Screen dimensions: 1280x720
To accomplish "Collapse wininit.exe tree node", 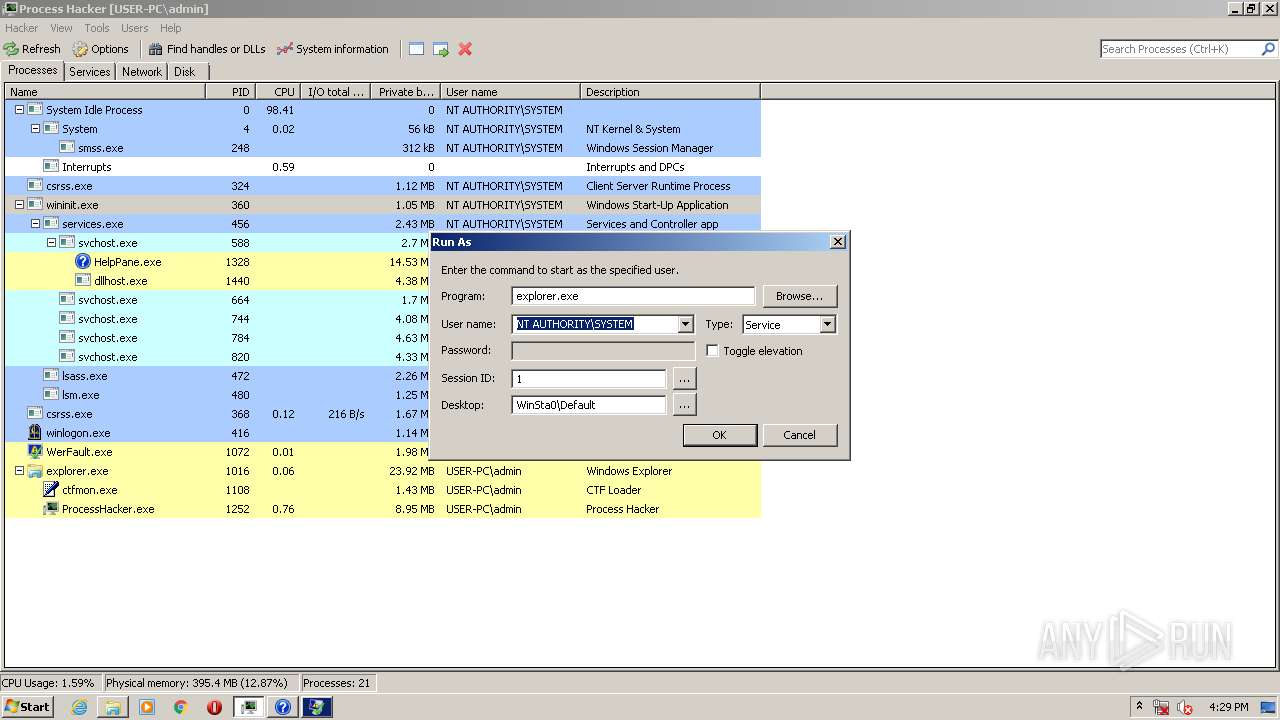I will click(x=19, y=205).
